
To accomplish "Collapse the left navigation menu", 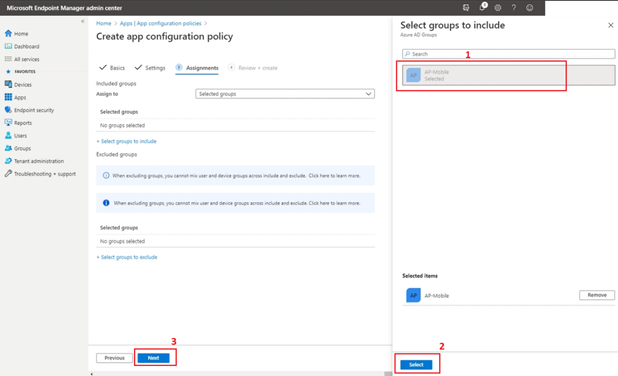I will (82, 21).
